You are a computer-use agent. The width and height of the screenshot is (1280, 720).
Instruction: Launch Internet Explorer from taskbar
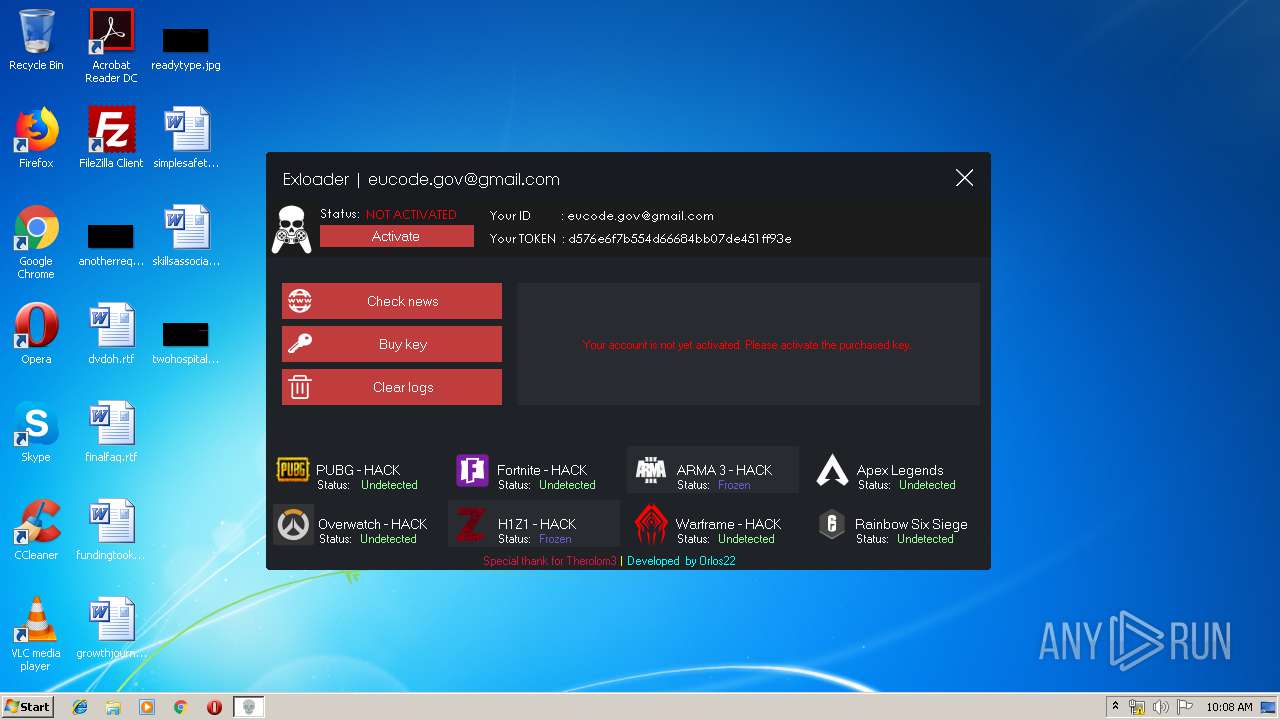80,707
